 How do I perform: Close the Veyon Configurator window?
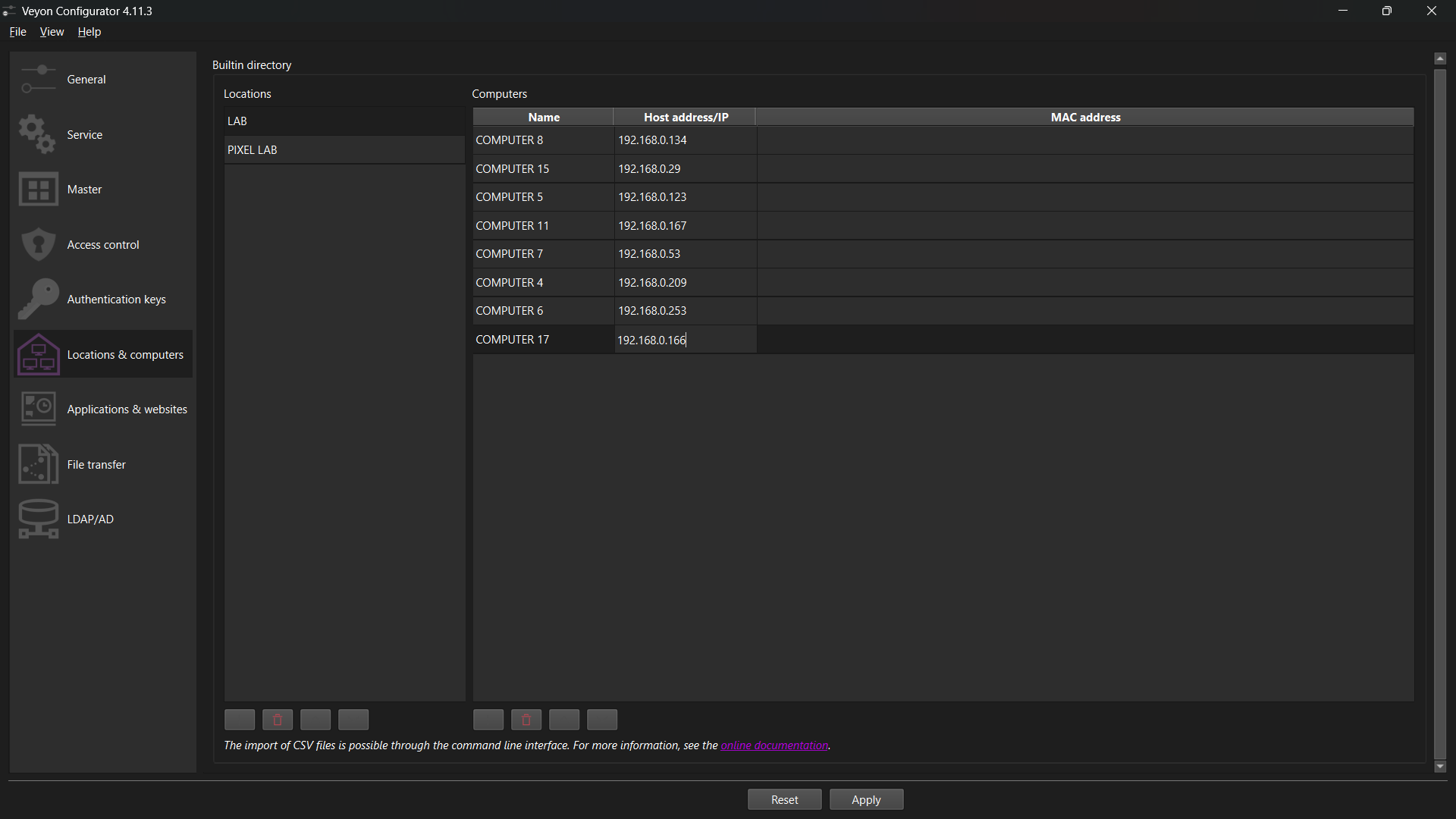point(1432,11)
